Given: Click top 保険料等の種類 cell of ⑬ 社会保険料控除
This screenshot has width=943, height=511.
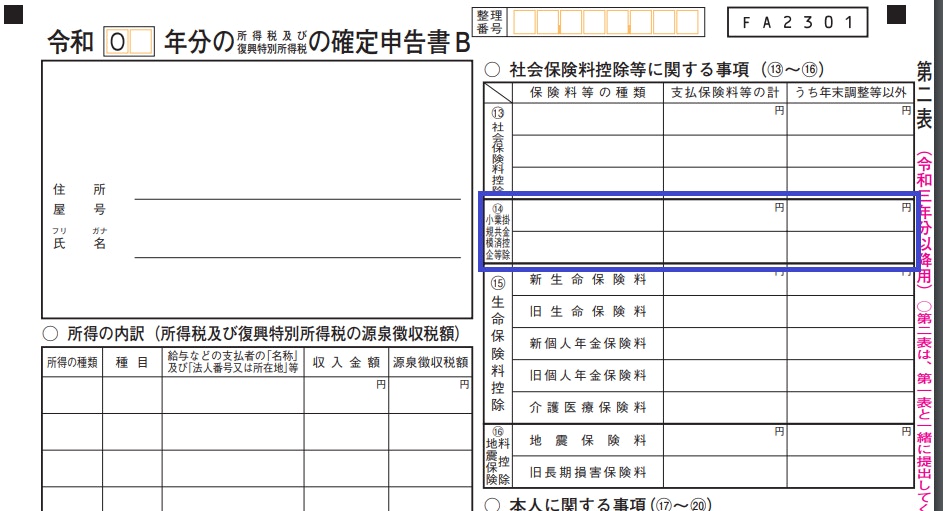Looking at the screenshot, I should [588, 119].
